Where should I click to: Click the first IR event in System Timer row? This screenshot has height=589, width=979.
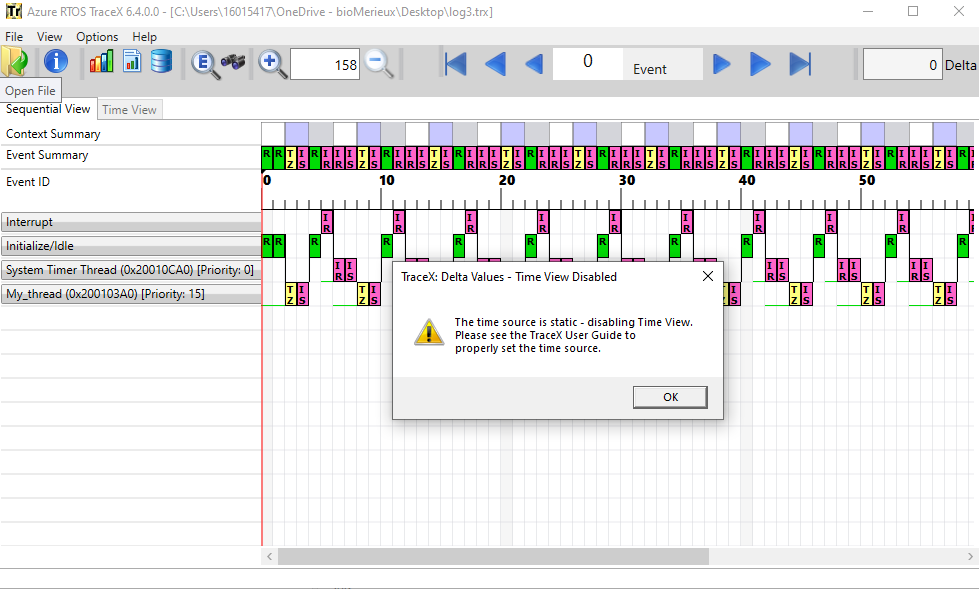coord(339,270)
